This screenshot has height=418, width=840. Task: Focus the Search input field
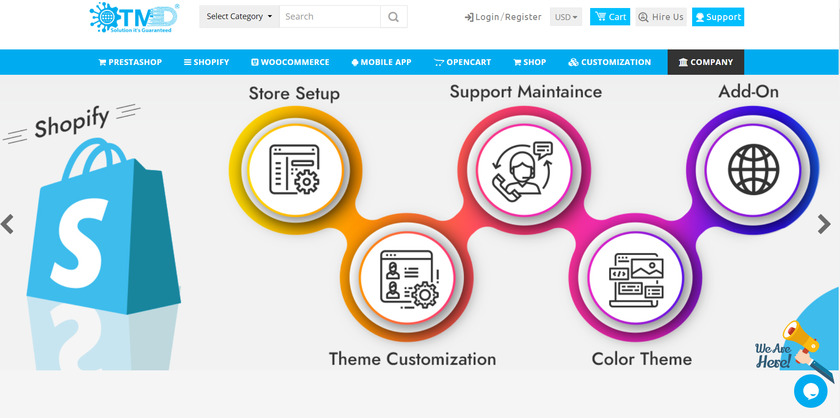329,17
